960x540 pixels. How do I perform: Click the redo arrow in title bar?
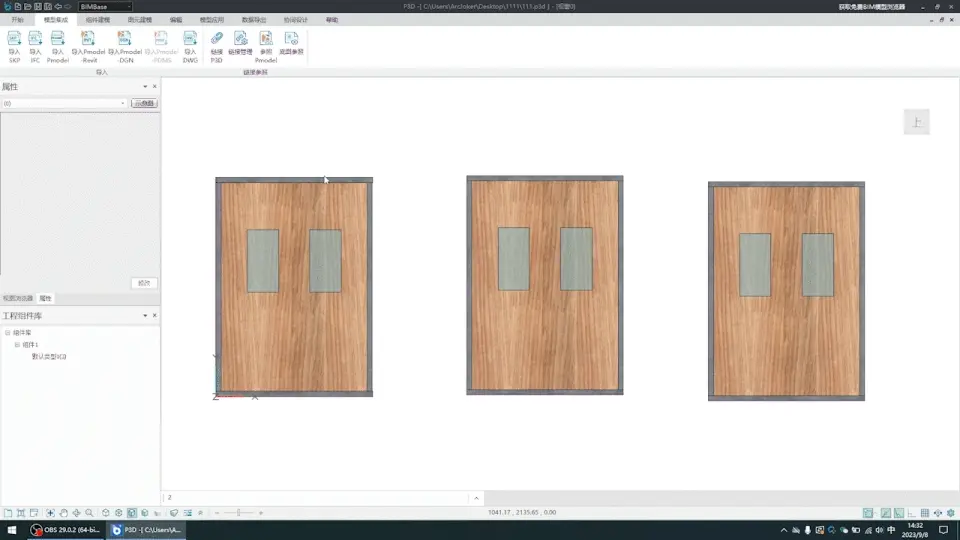click(67, 6)
